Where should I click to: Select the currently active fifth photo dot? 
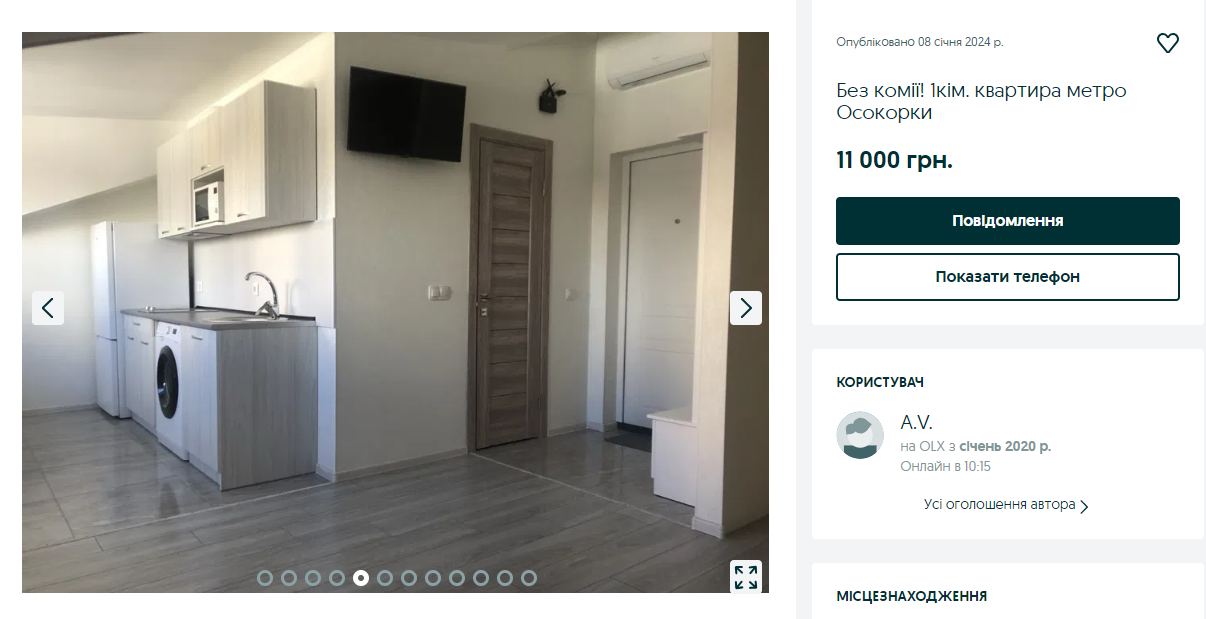[361, 578]
